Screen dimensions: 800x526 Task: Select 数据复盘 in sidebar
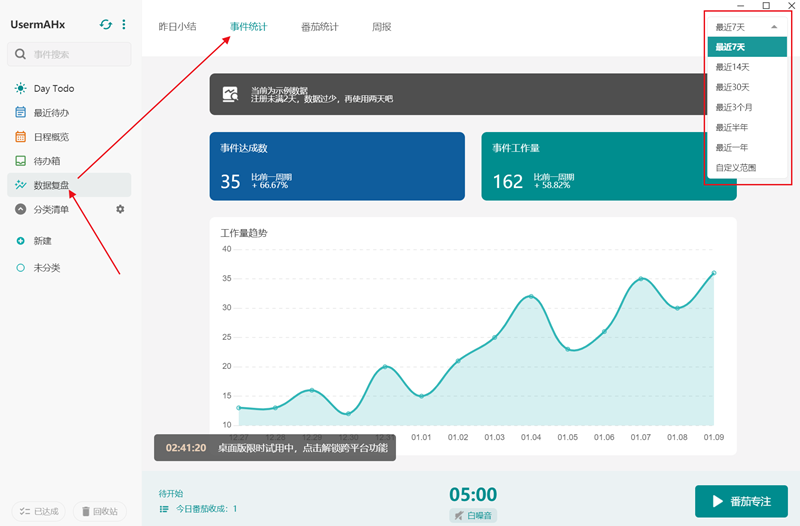[69, 185]
